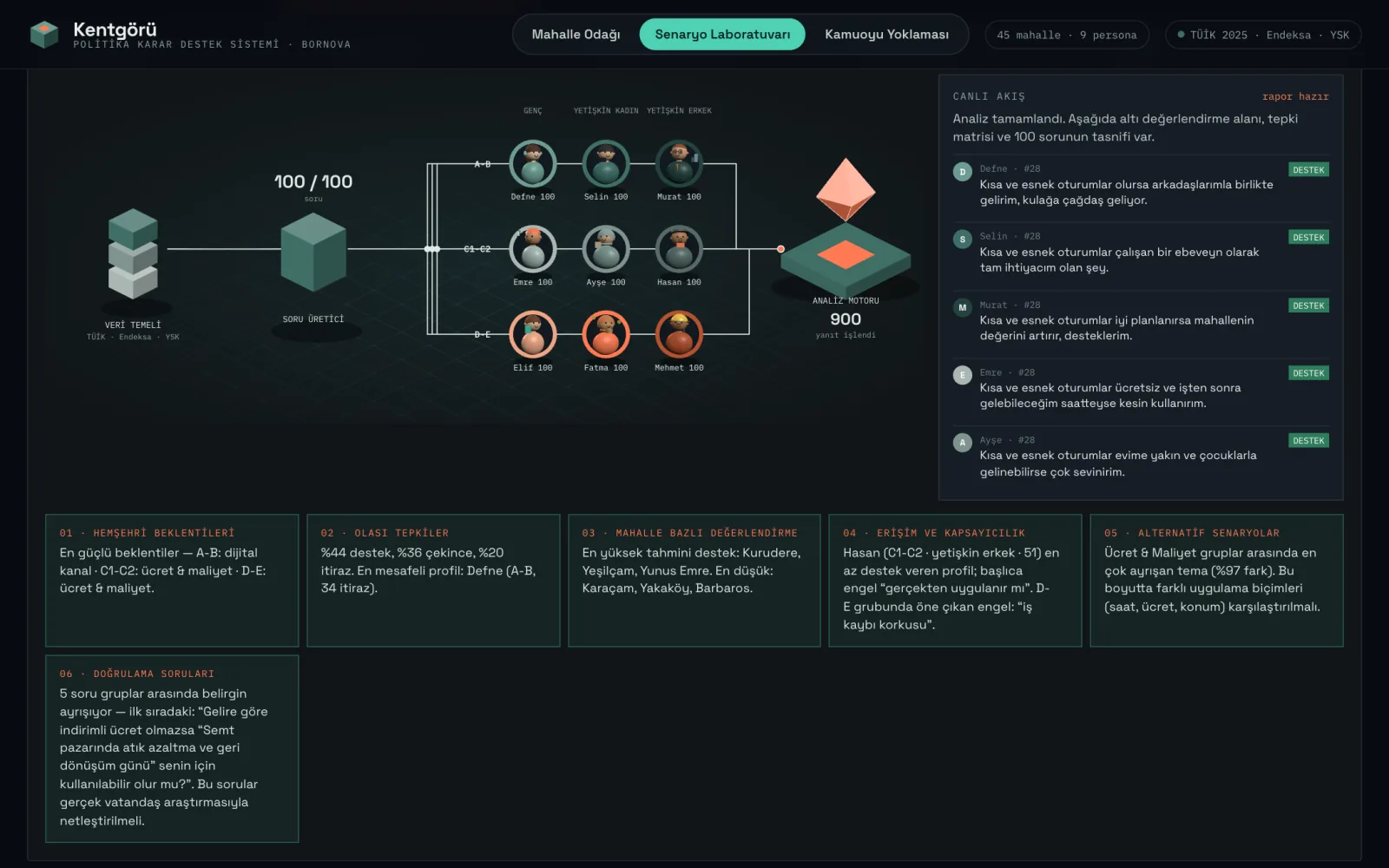Select Ayşe's persona avatar in the diagram

(x=606, y=249)
